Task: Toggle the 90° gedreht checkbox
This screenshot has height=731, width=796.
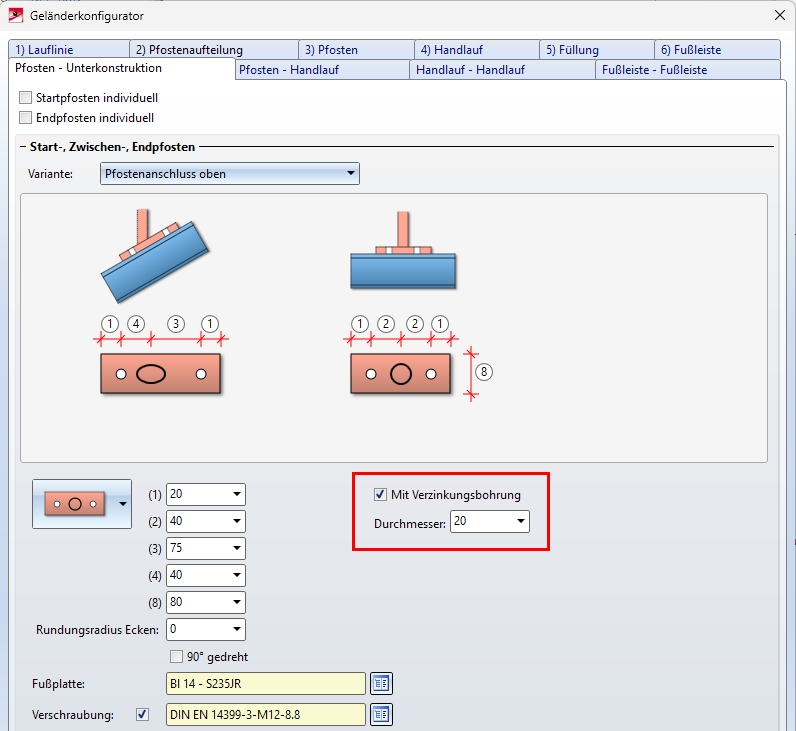Action: [176, 656]
